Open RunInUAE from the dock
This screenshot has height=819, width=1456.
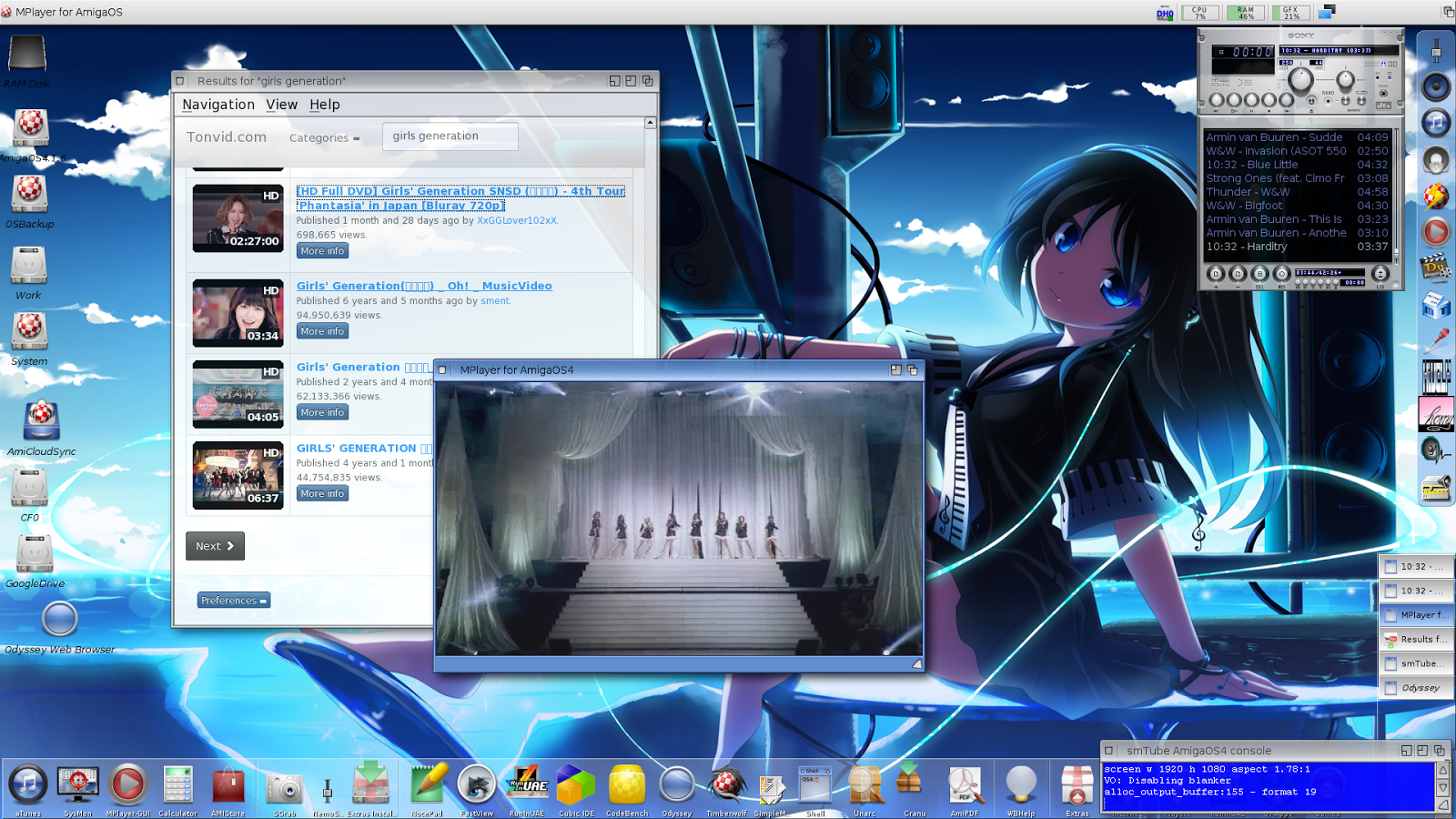527,785
